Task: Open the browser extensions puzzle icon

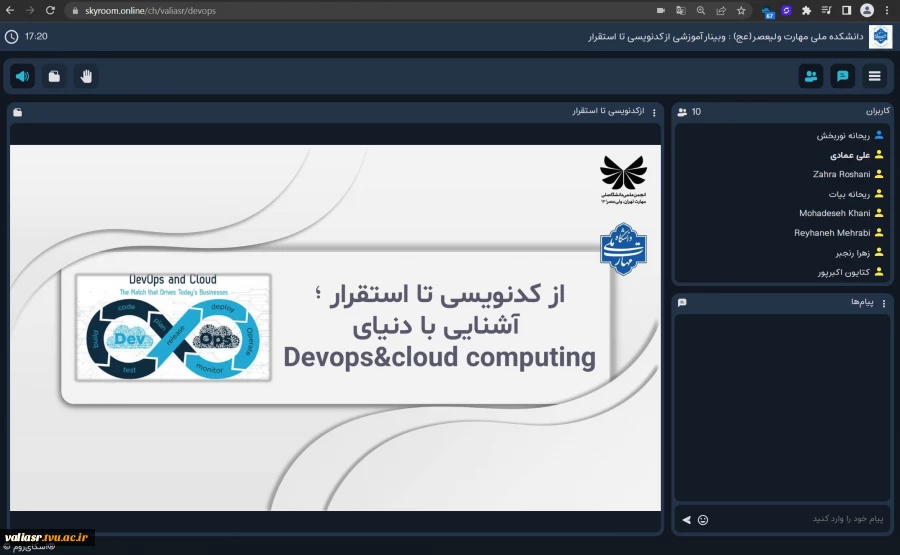Action: (x=806, y=10)
